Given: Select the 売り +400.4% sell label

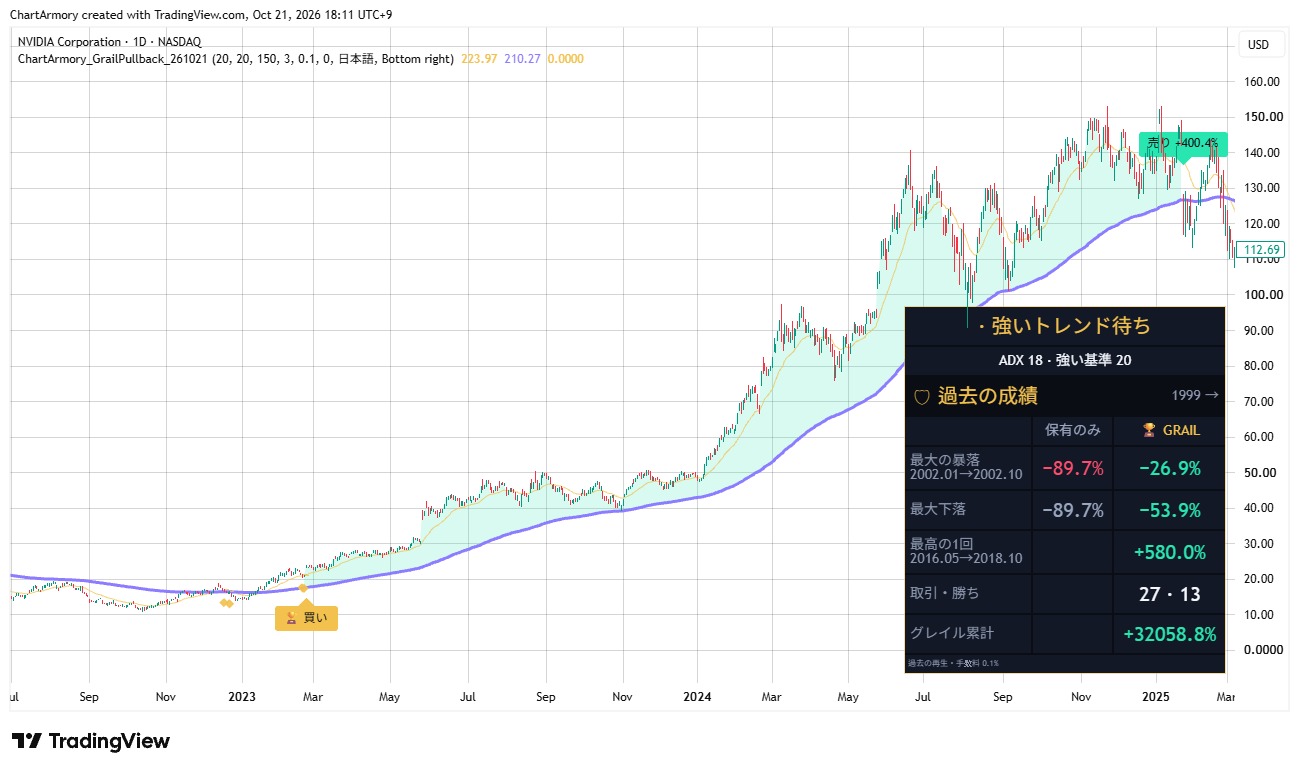Looking at the screenshot, I should 1183,144.
